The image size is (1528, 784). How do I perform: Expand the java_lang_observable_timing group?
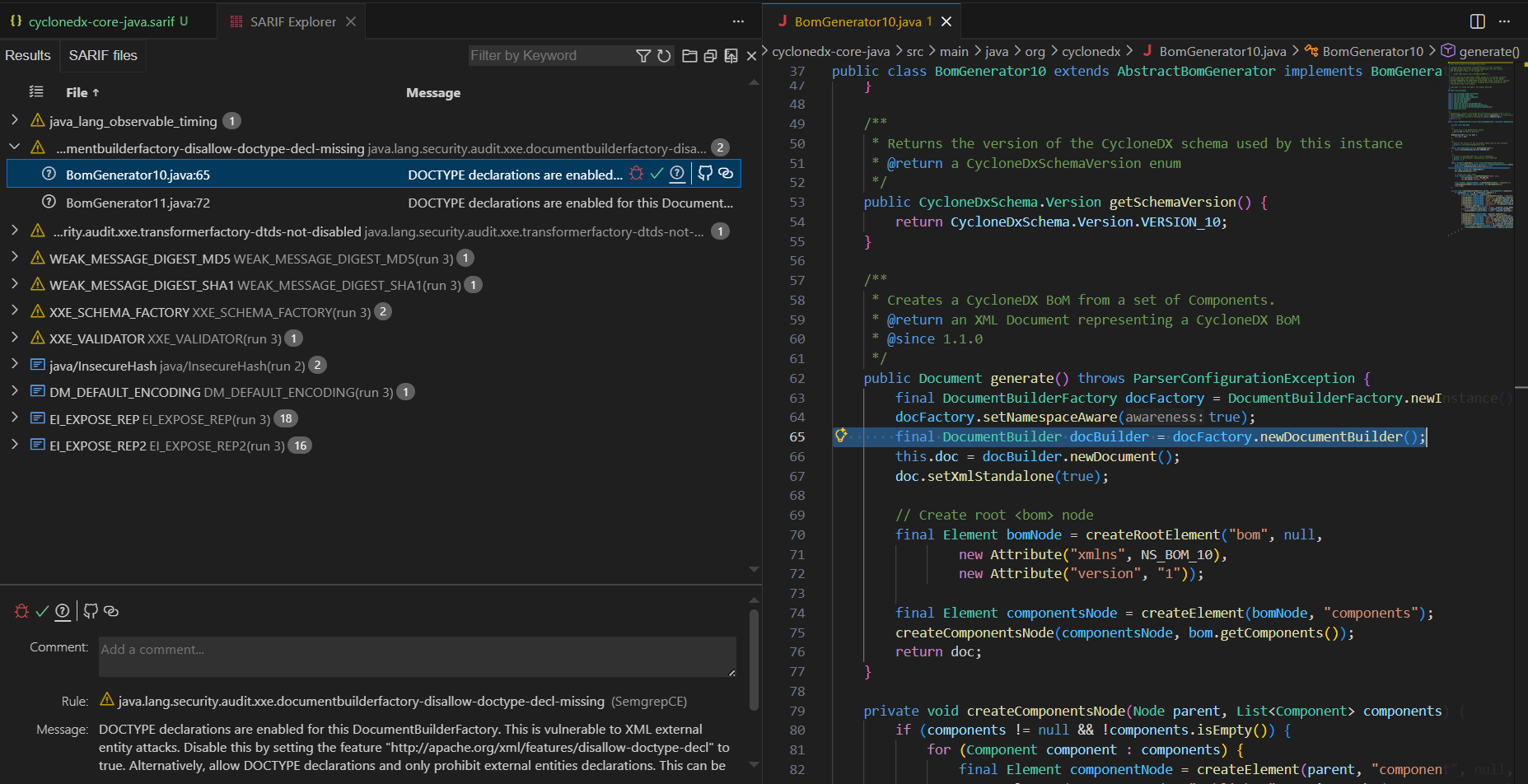[15, 120]
